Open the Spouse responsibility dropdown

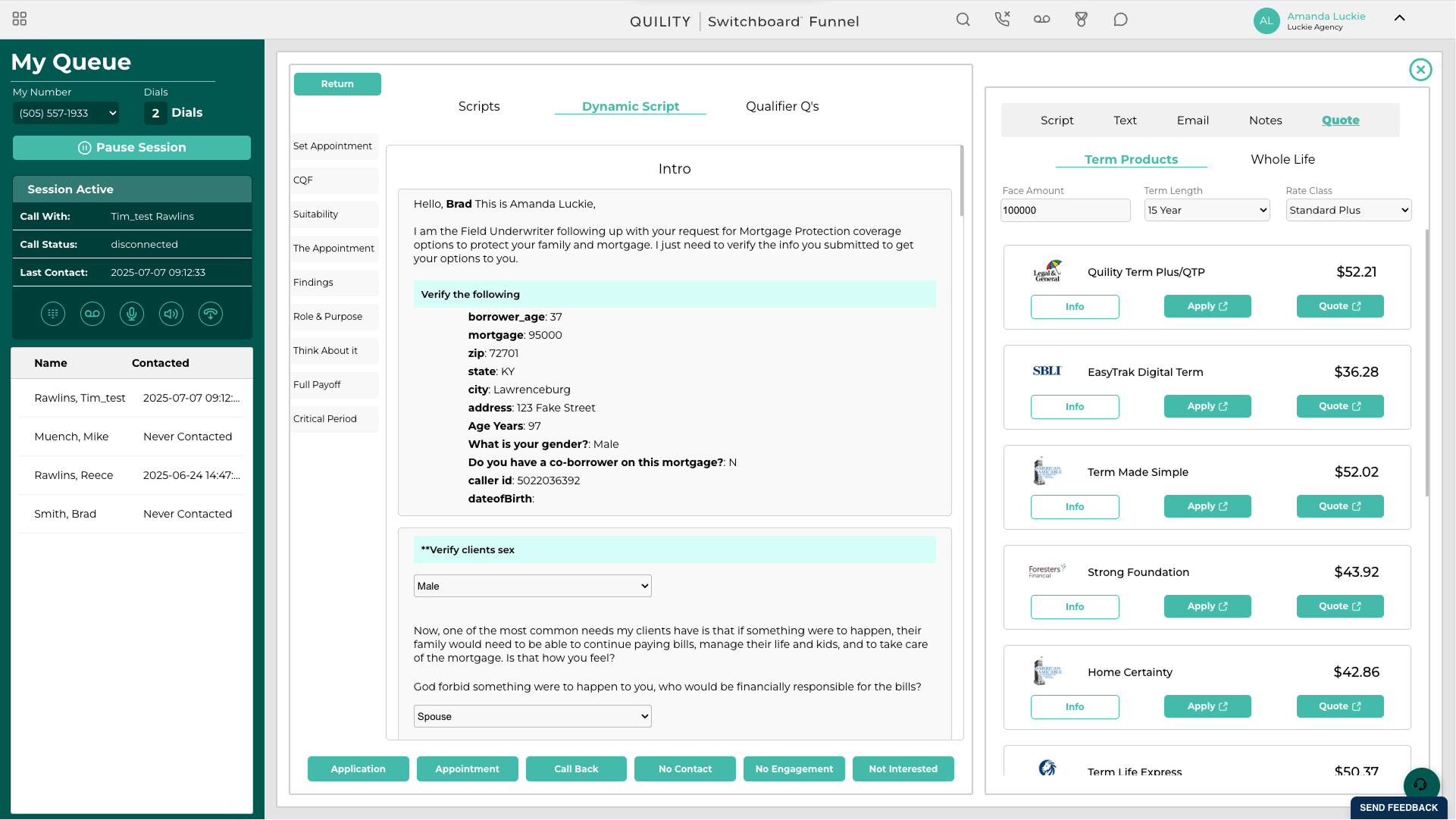[x=532, y=716]
